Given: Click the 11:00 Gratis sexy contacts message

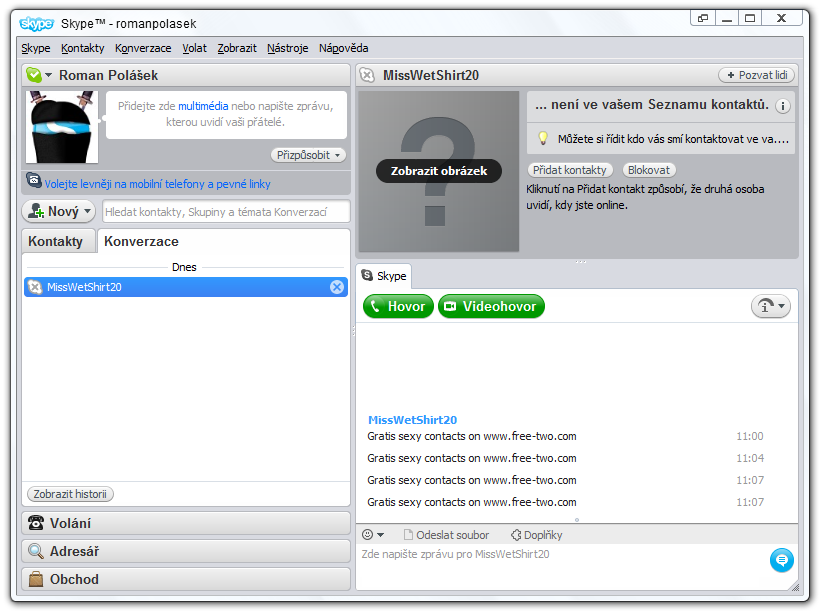Looking at the screenshot, I should pos(472,436).
